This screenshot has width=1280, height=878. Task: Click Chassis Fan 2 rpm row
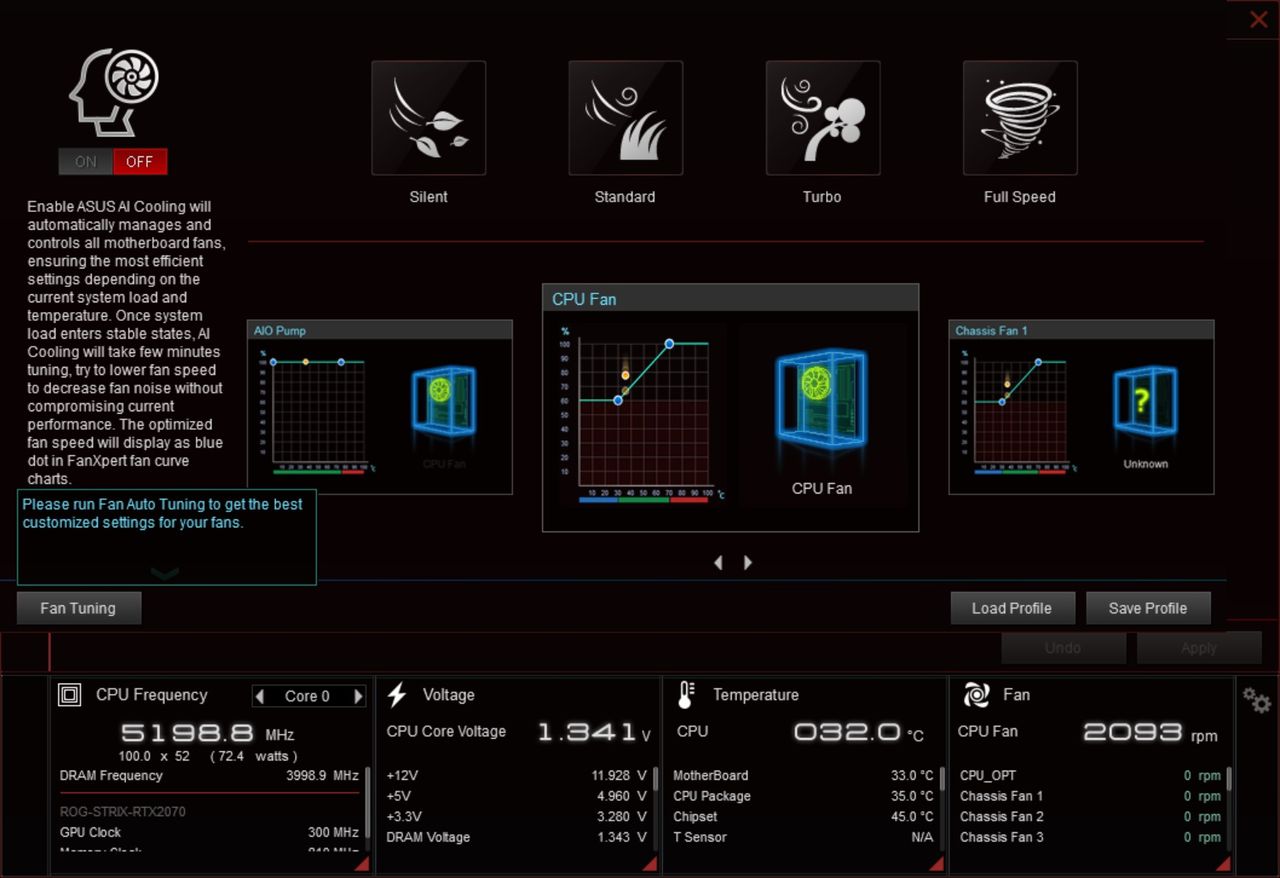1090,817
